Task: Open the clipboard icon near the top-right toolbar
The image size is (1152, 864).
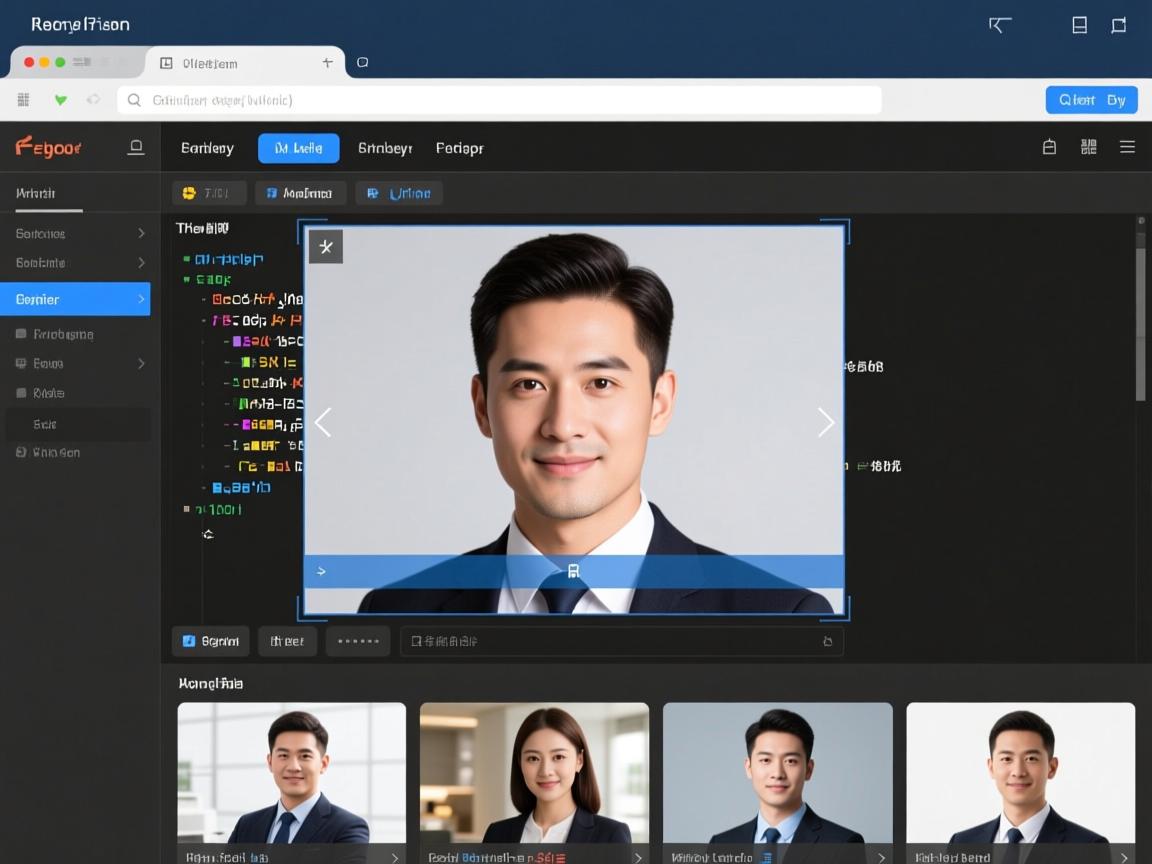Action: tap(1048, 146)
